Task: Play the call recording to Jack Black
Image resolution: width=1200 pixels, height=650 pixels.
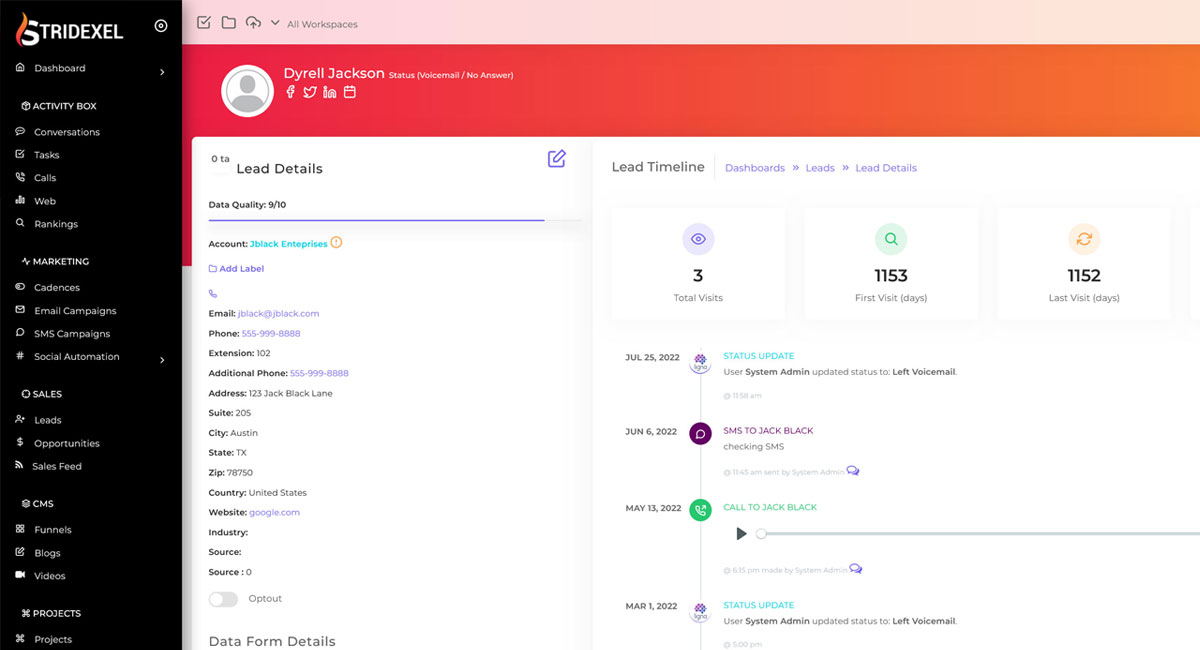Action: 741,534
